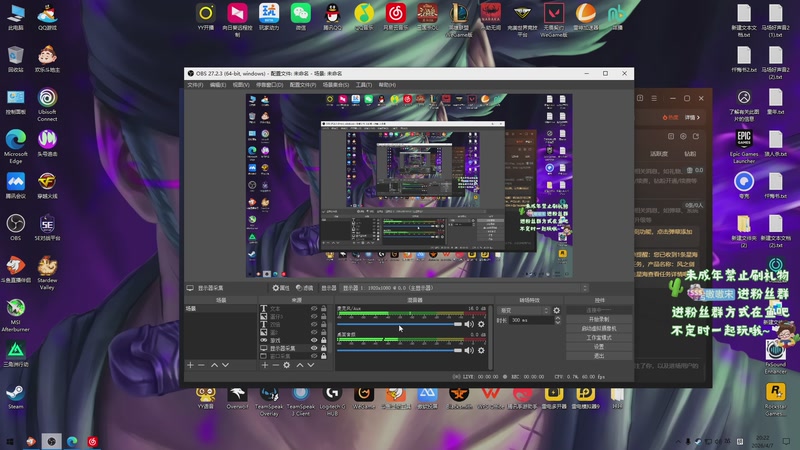Click the 300 ms transition duration field
Image resolution: width=800 pixels, height=450 pixels.
coord(532,320)
